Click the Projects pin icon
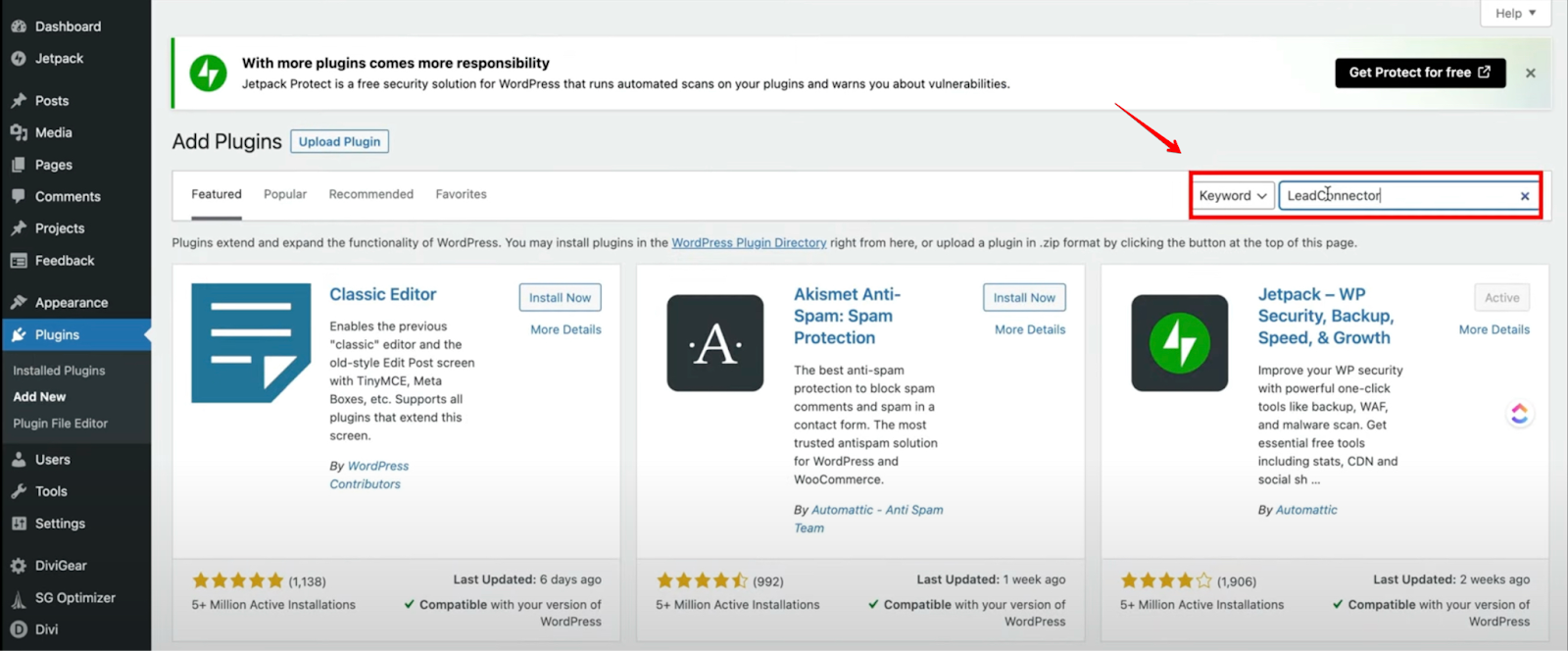 tap(19, 228)
